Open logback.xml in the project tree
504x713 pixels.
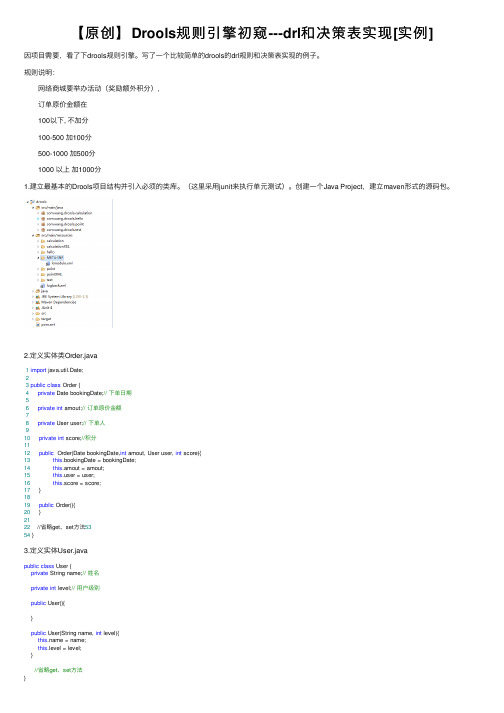(56, 286)
